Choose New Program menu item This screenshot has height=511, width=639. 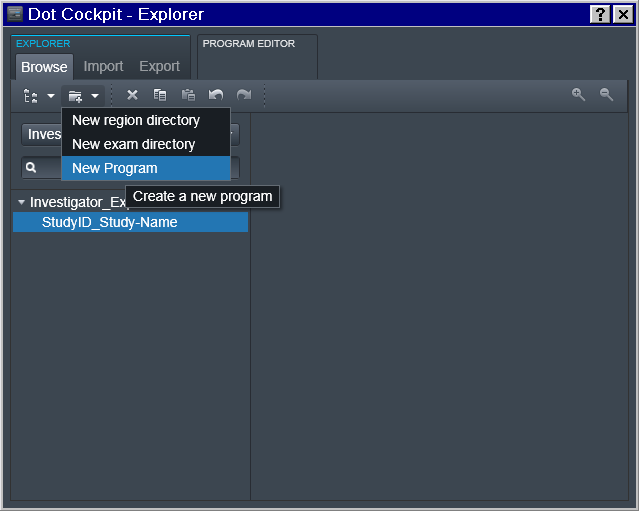146,168
